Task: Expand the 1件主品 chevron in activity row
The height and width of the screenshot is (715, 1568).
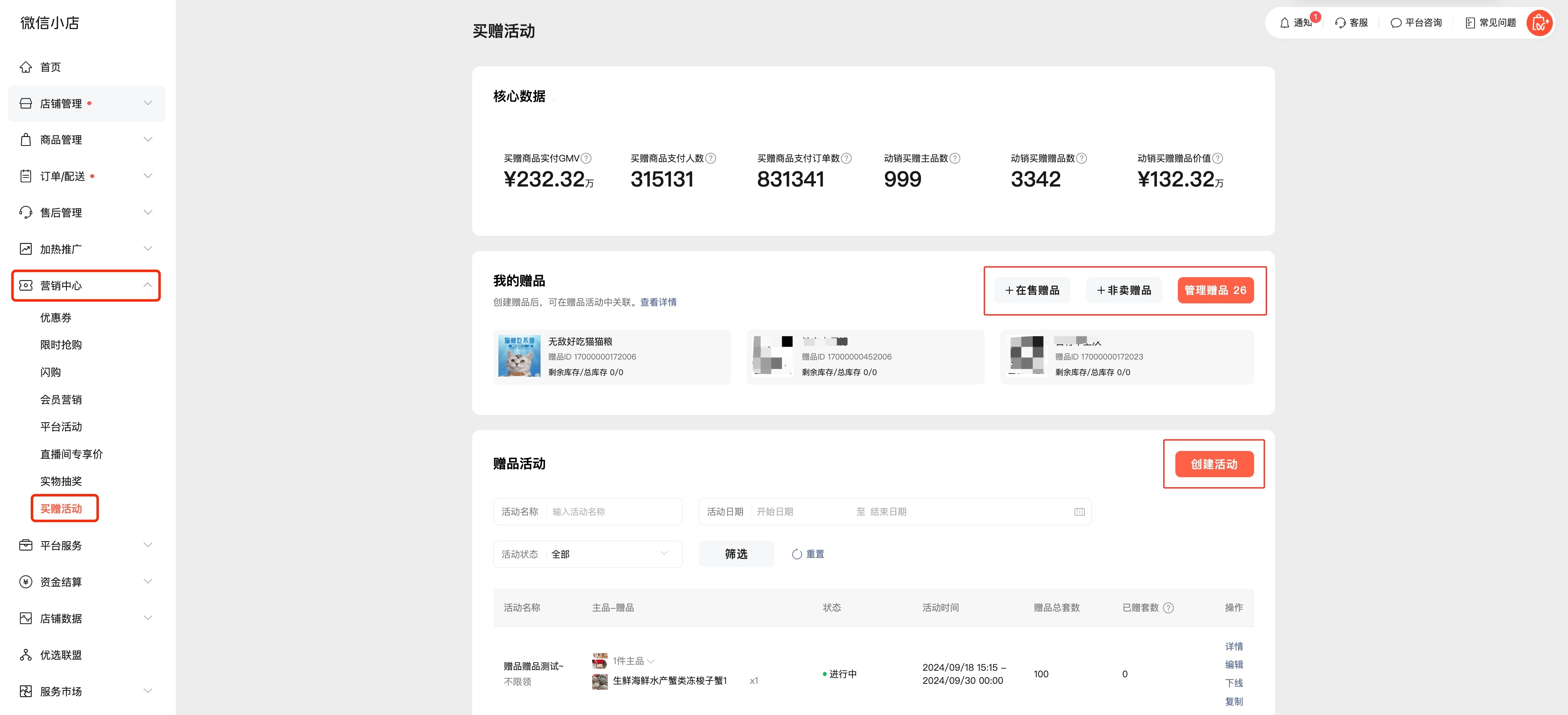Action: point(651,661)
